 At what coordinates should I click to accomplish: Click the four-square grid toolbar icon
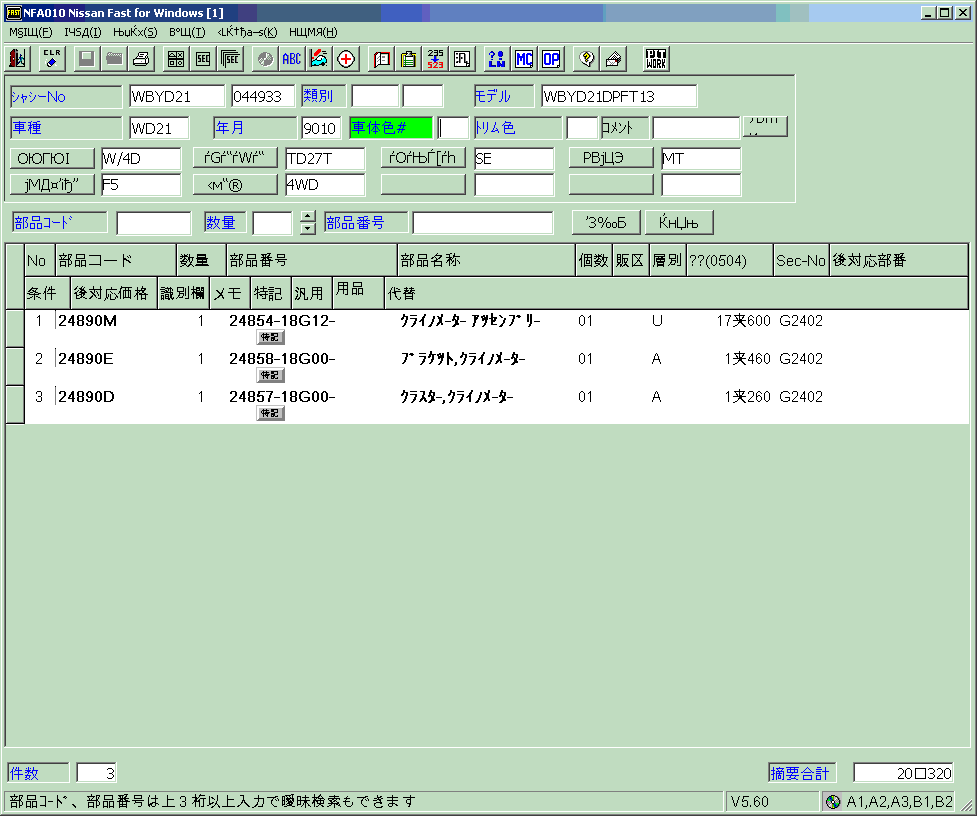(176, 59)
